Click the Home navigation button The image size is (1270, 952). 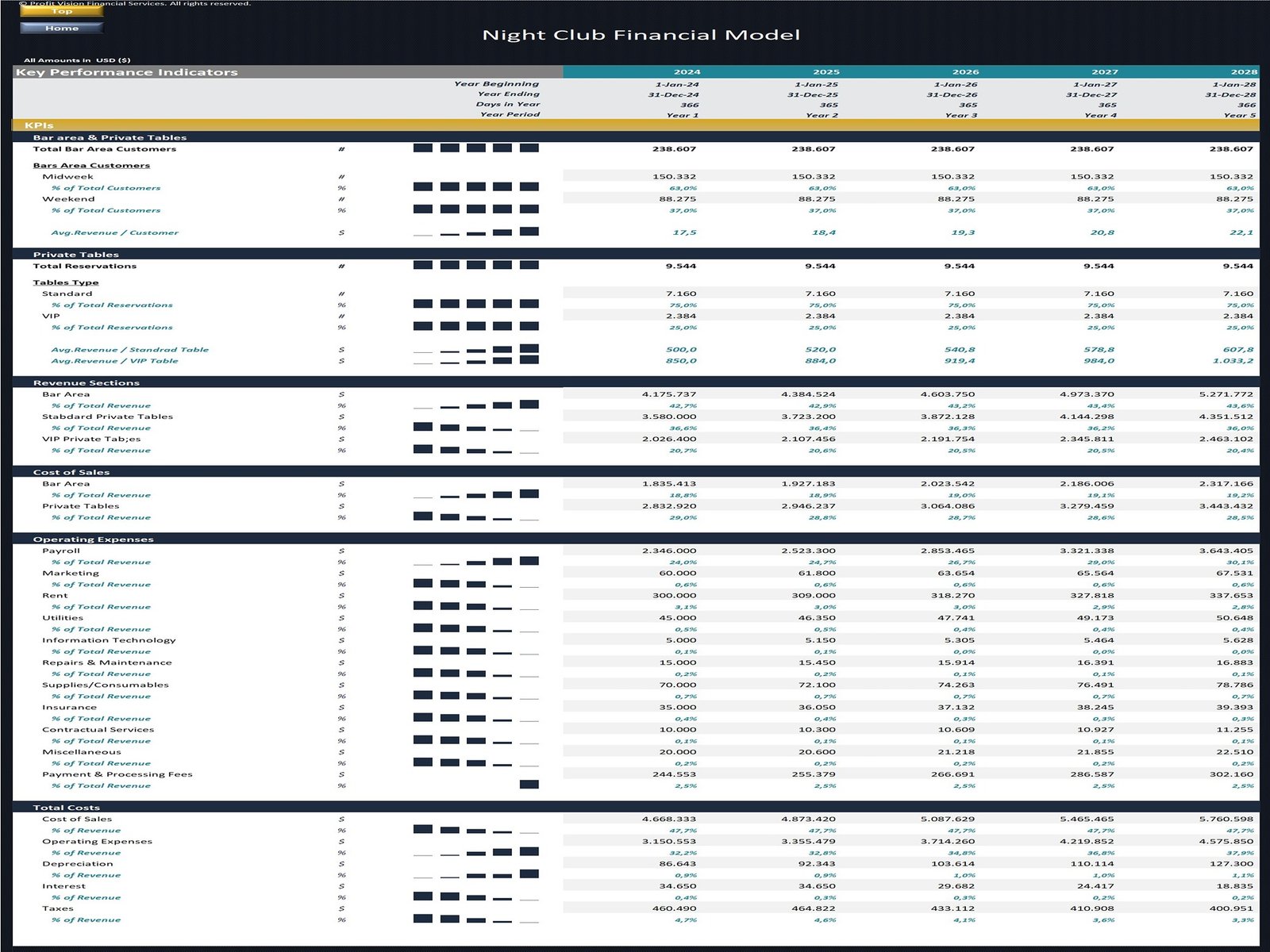tap(63, 28)
